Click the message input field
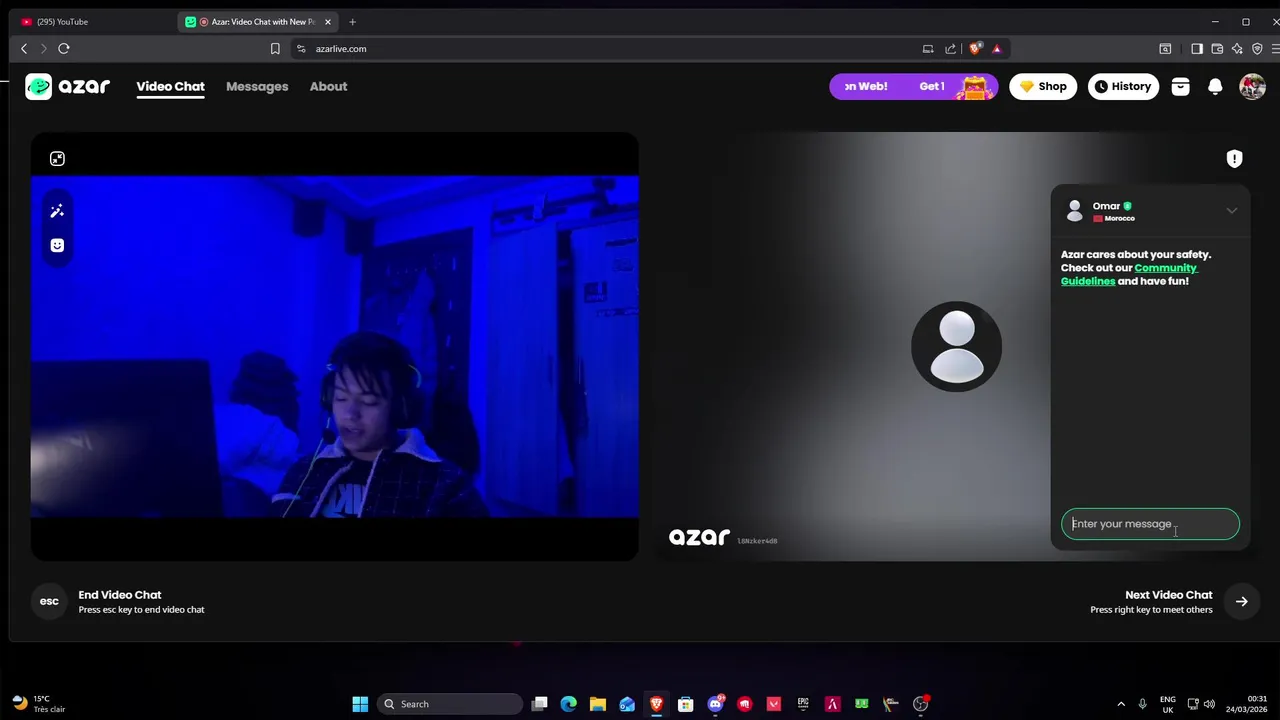 (1150, 524)
